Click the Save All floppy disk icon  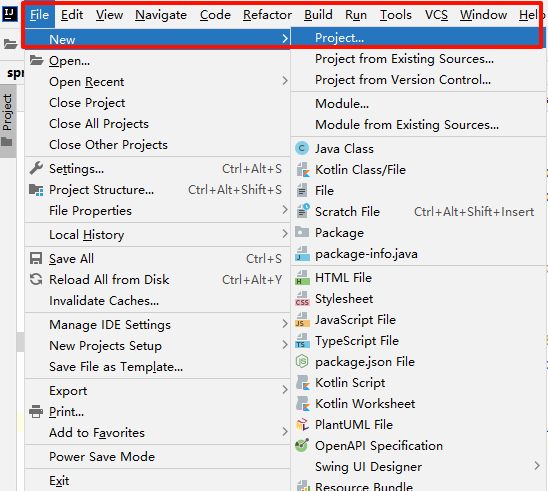pos(36,259)
